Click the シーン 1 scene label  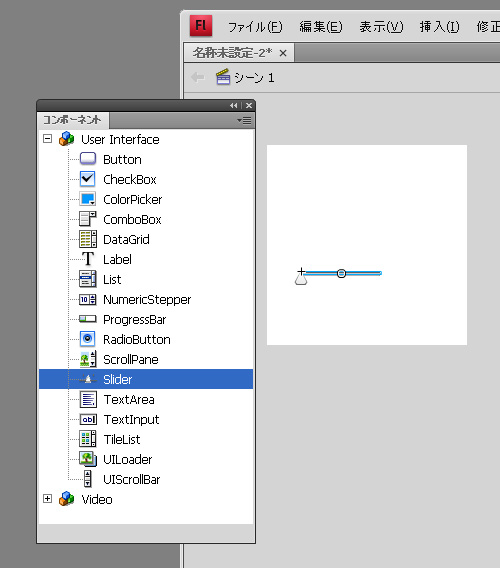254,78
